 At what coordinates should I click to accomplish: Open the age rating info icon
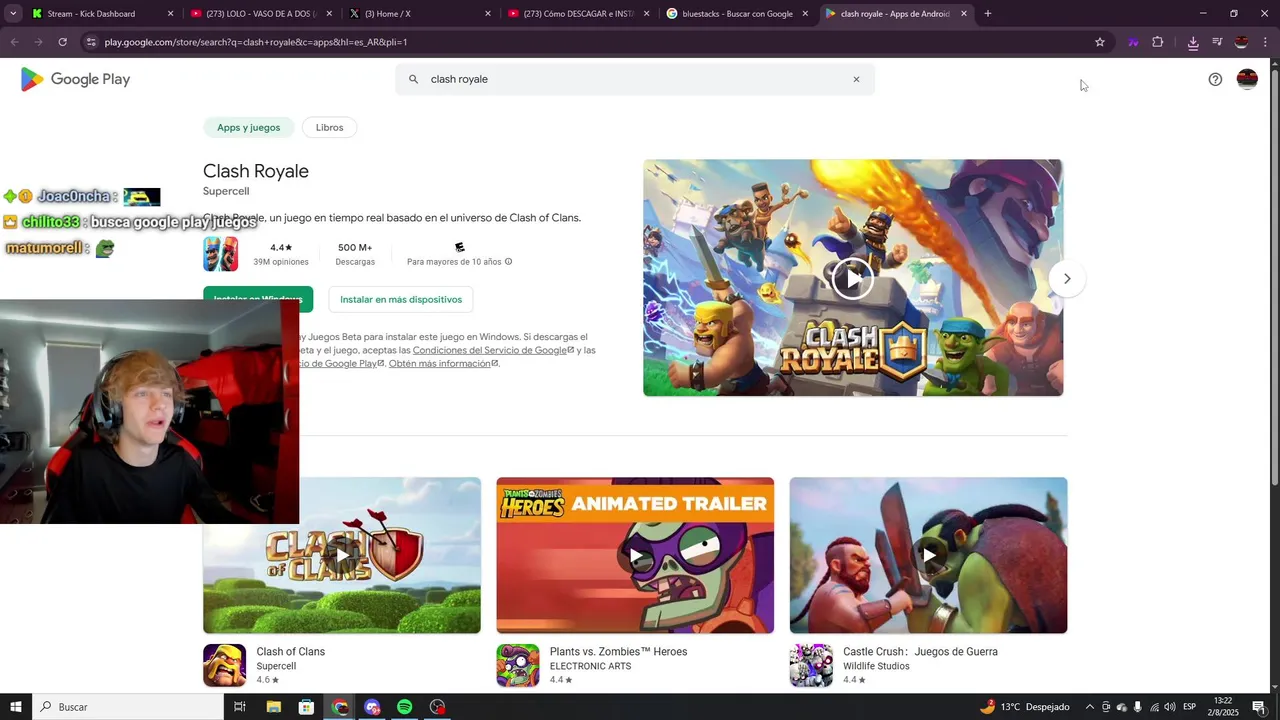(508, 262)
